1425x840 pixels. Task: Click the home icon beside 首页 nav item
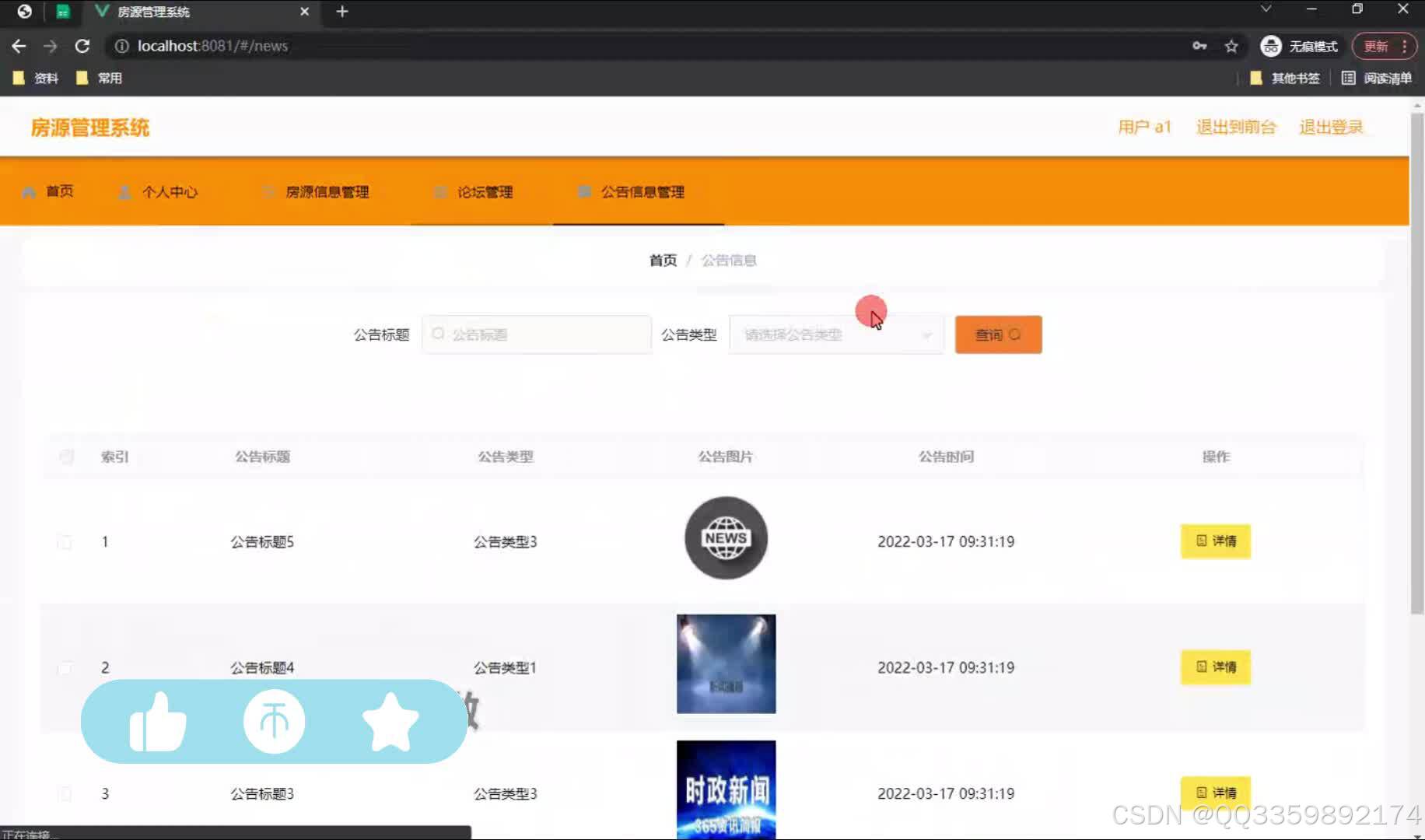[29, 192]
